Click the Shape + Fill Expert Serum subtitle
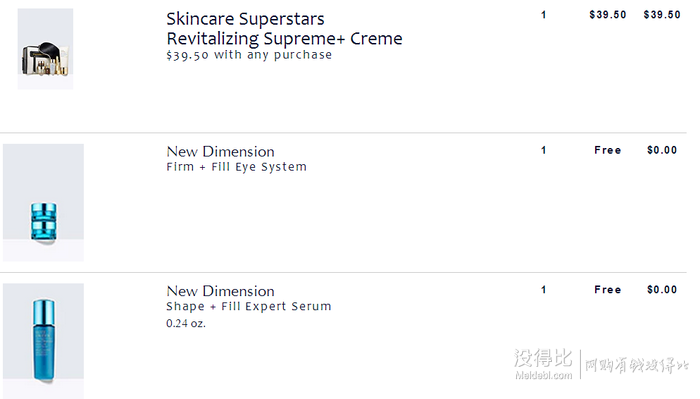Viewport: 700px width, 399px height. [x=249, y=307]
